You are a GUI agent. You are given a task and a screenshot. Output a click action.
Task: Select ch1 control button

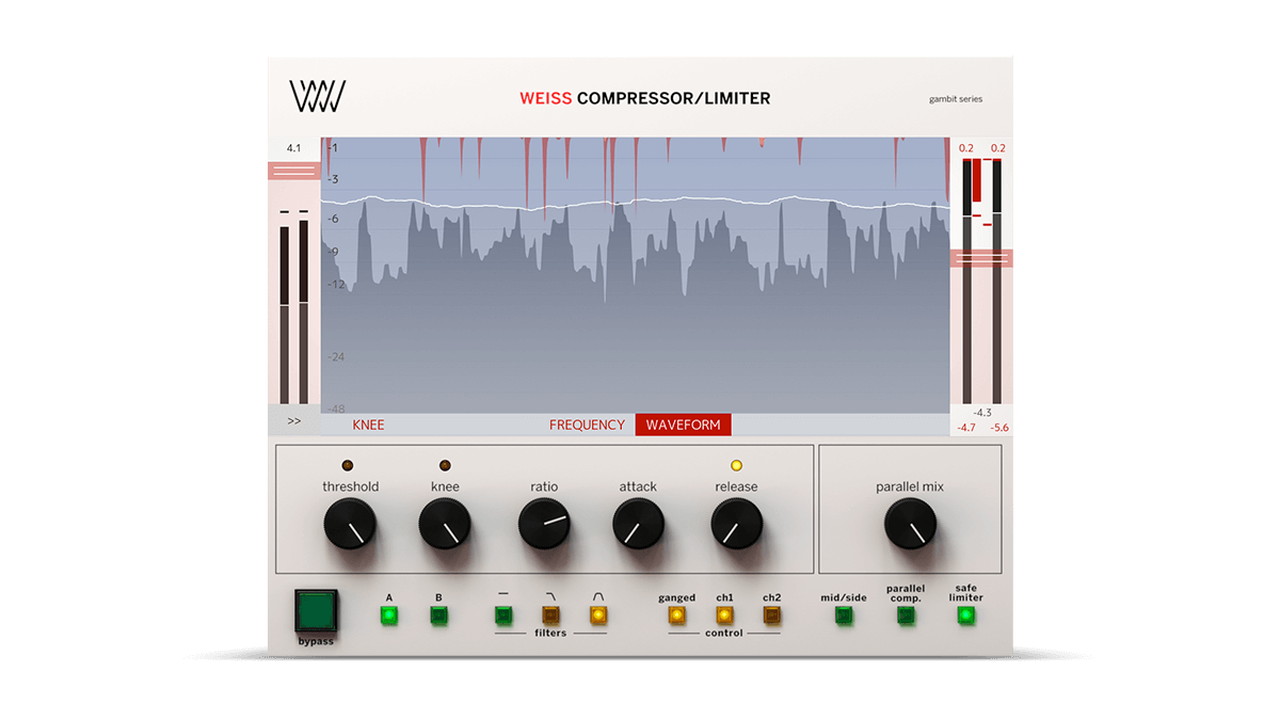(724, 615)
